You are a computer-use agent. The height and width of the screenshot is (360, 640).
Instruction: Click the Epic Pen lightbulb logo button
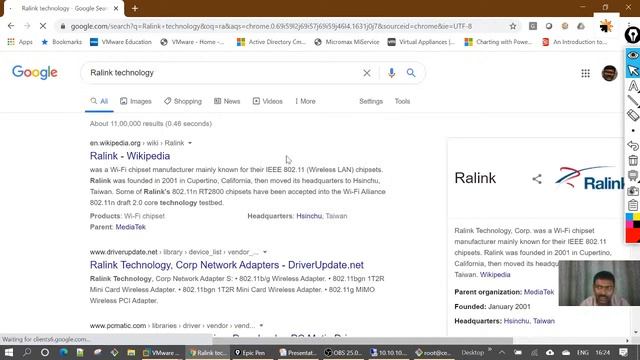(633, 35)
